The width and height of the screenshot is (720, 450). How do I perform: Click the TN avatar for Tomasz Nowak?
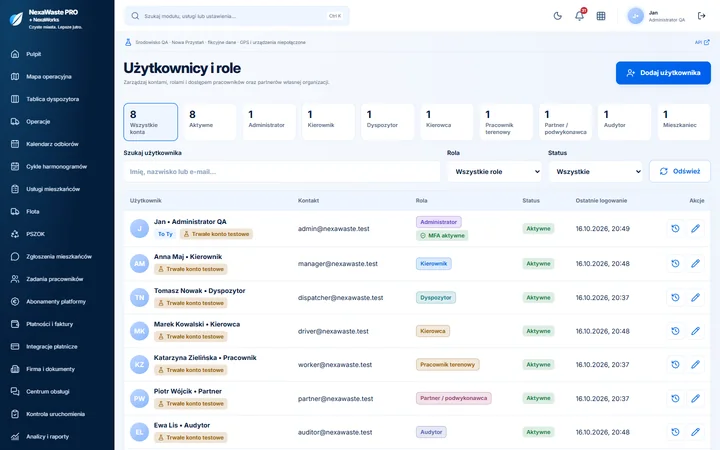click(139, 298)
